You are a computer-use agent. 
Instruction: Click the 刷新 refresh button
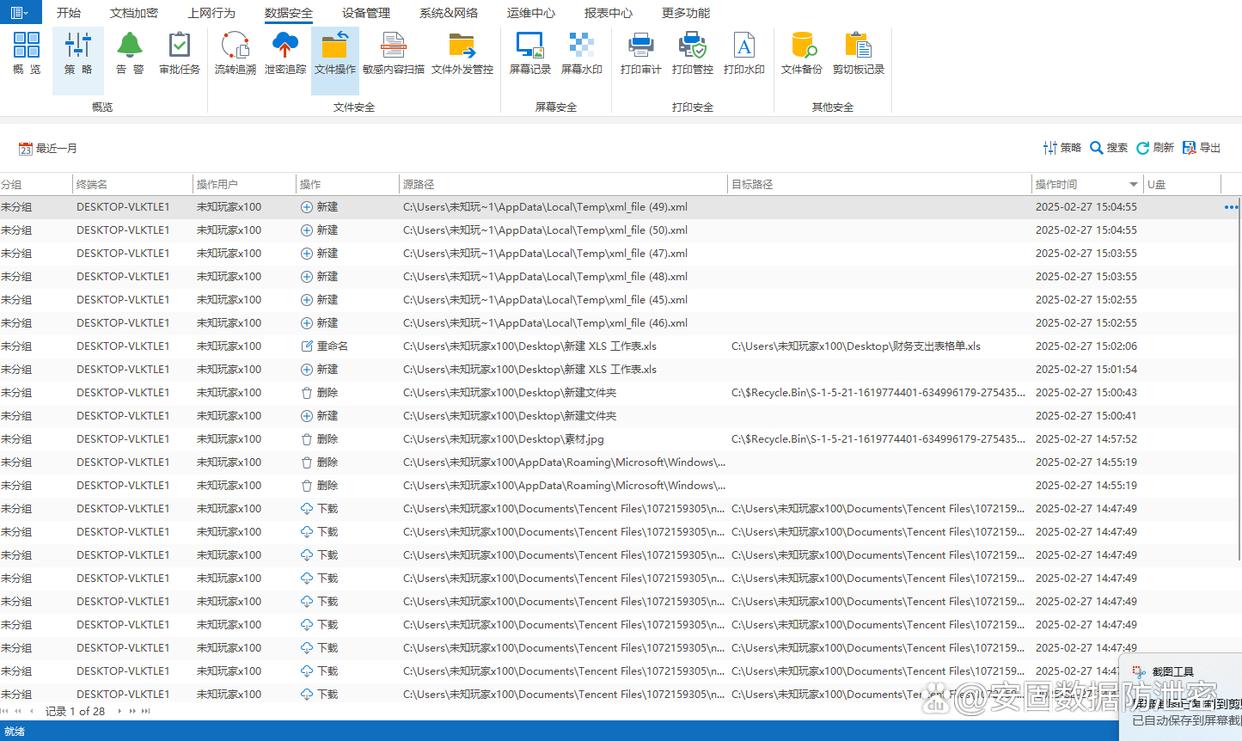click(1155, 148)
